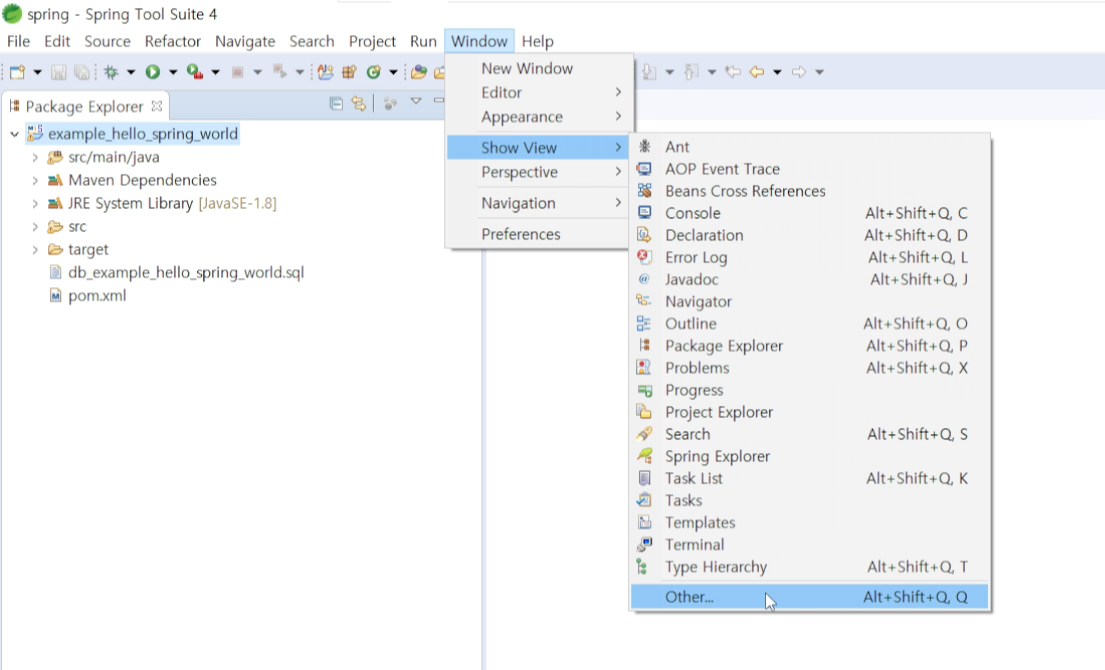The image size is (1105, 670).
Task: Open the Project Explorer view
Action: 810,412
